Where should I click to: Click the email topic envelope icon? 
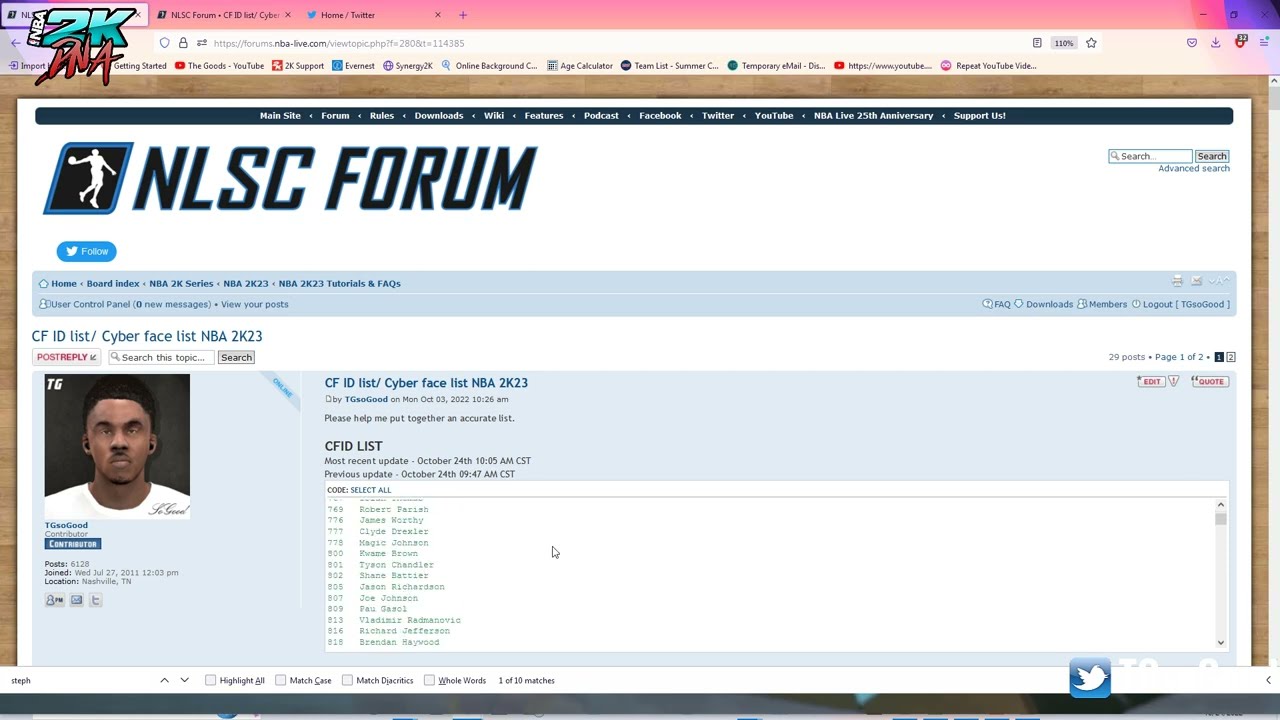click(x=1196, y=282)
